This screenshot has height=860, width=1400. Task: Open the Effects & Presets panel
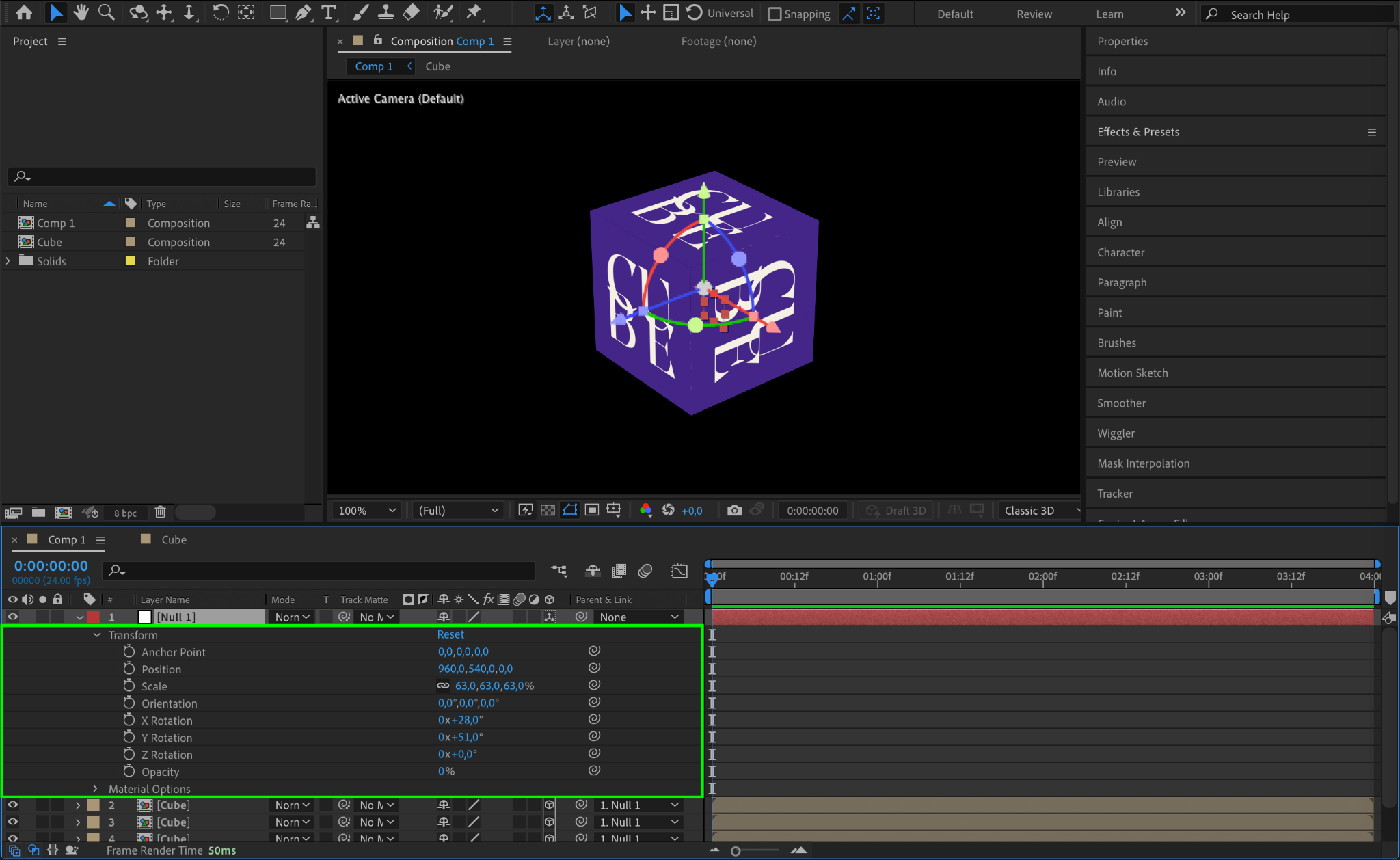(x=1137, y=132)
